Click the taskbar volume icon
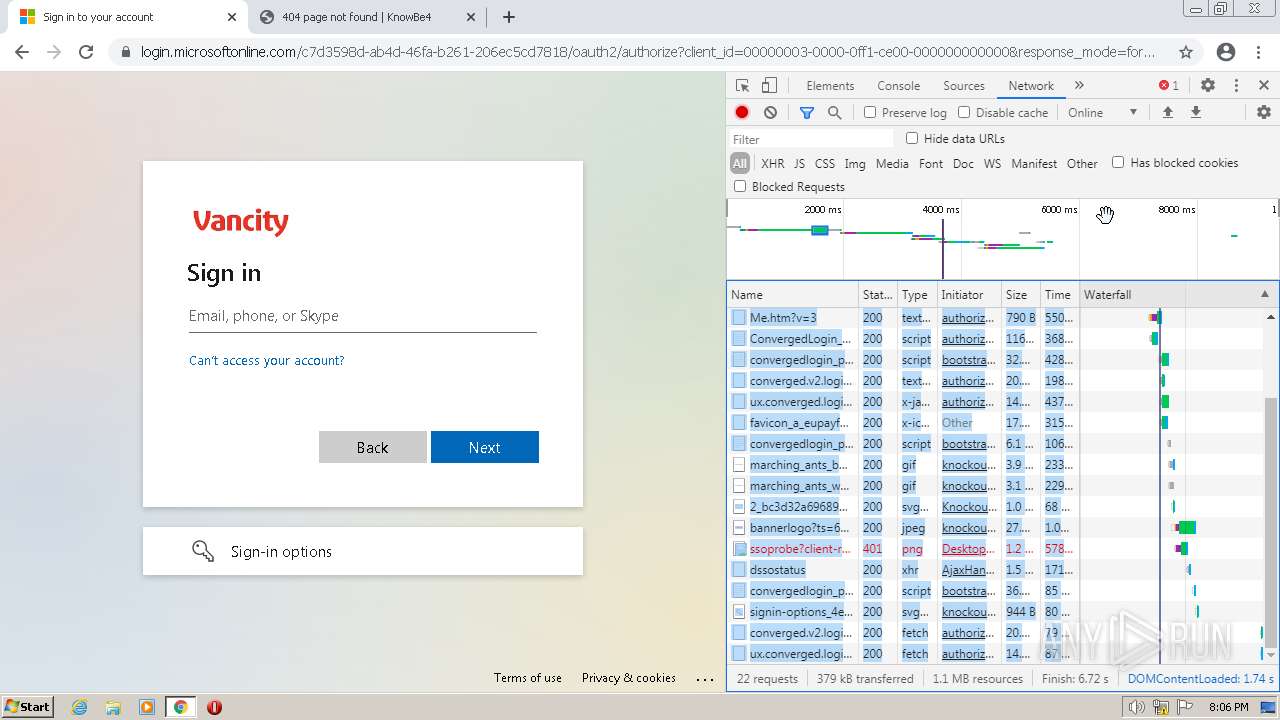Image resolution: width=1280 pixels, height=720 pixels. click(x=1137, y=707)
